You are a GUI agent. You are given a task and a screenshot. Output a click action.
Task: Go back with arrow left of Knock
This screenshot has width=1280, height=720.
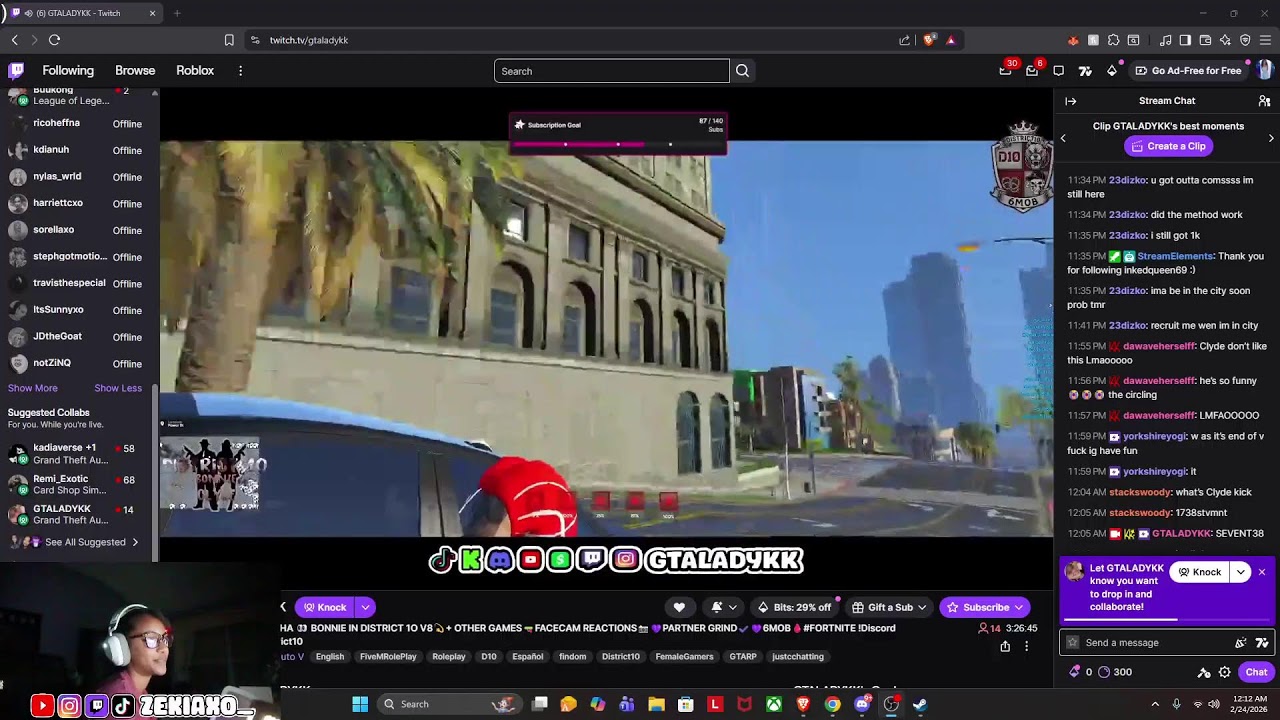283,607
